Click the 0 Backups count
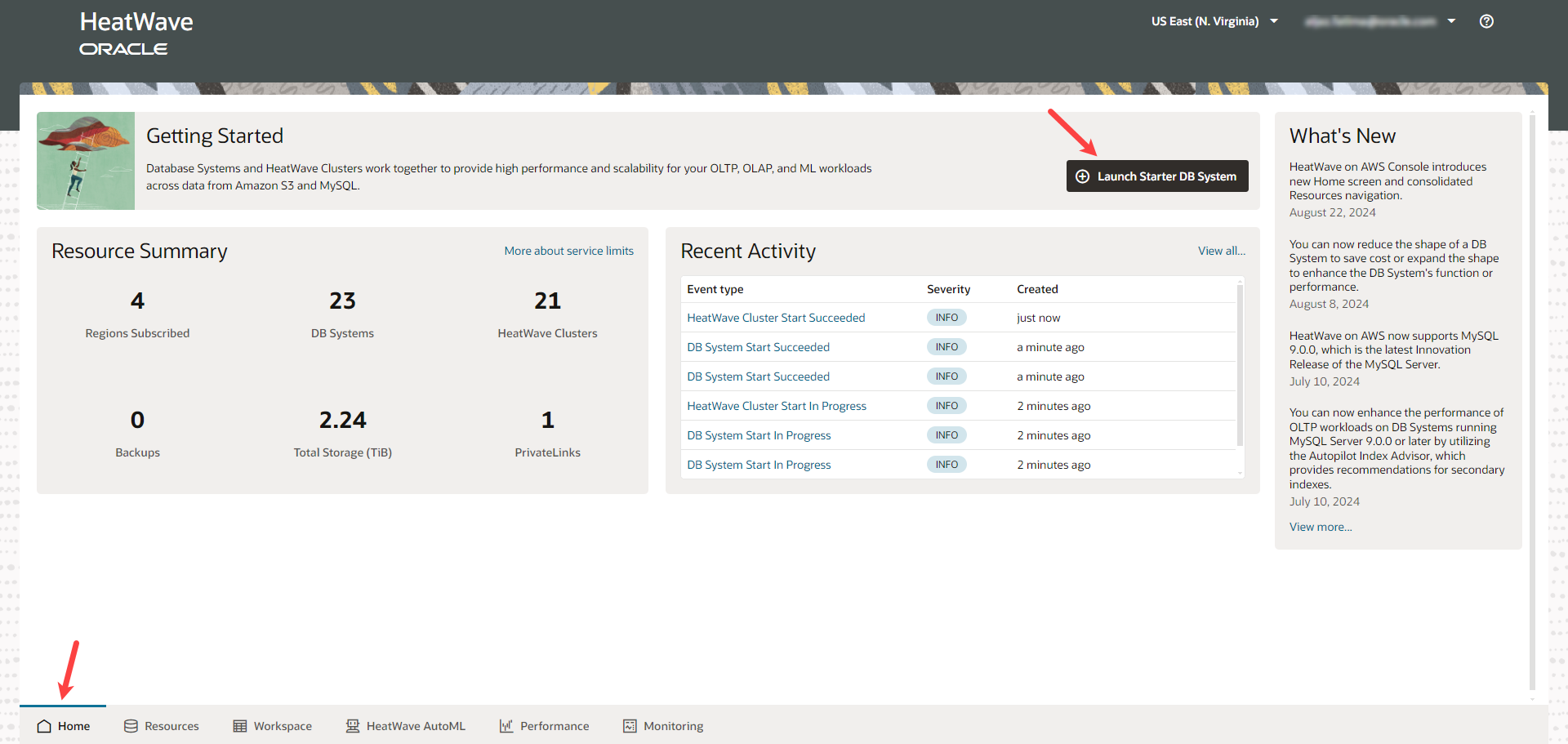This screenshot has width=1568, height=744. [137, 421]
